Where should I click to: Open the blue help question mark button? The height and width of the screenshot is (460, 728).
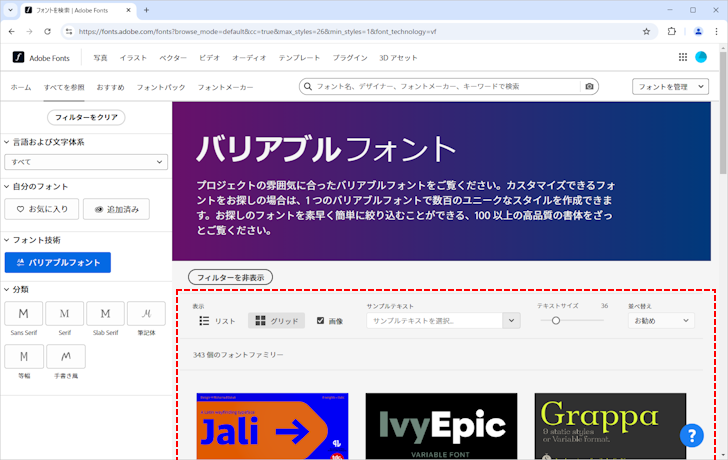click(x=692, y=435)
